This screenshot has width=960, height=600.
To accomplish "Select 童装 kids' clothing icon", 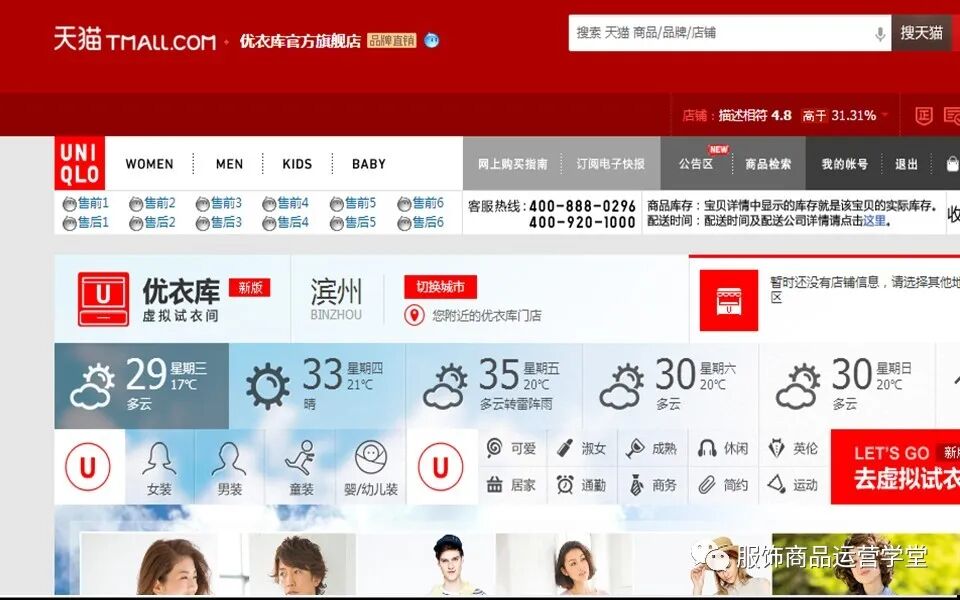I will point(301,467).
